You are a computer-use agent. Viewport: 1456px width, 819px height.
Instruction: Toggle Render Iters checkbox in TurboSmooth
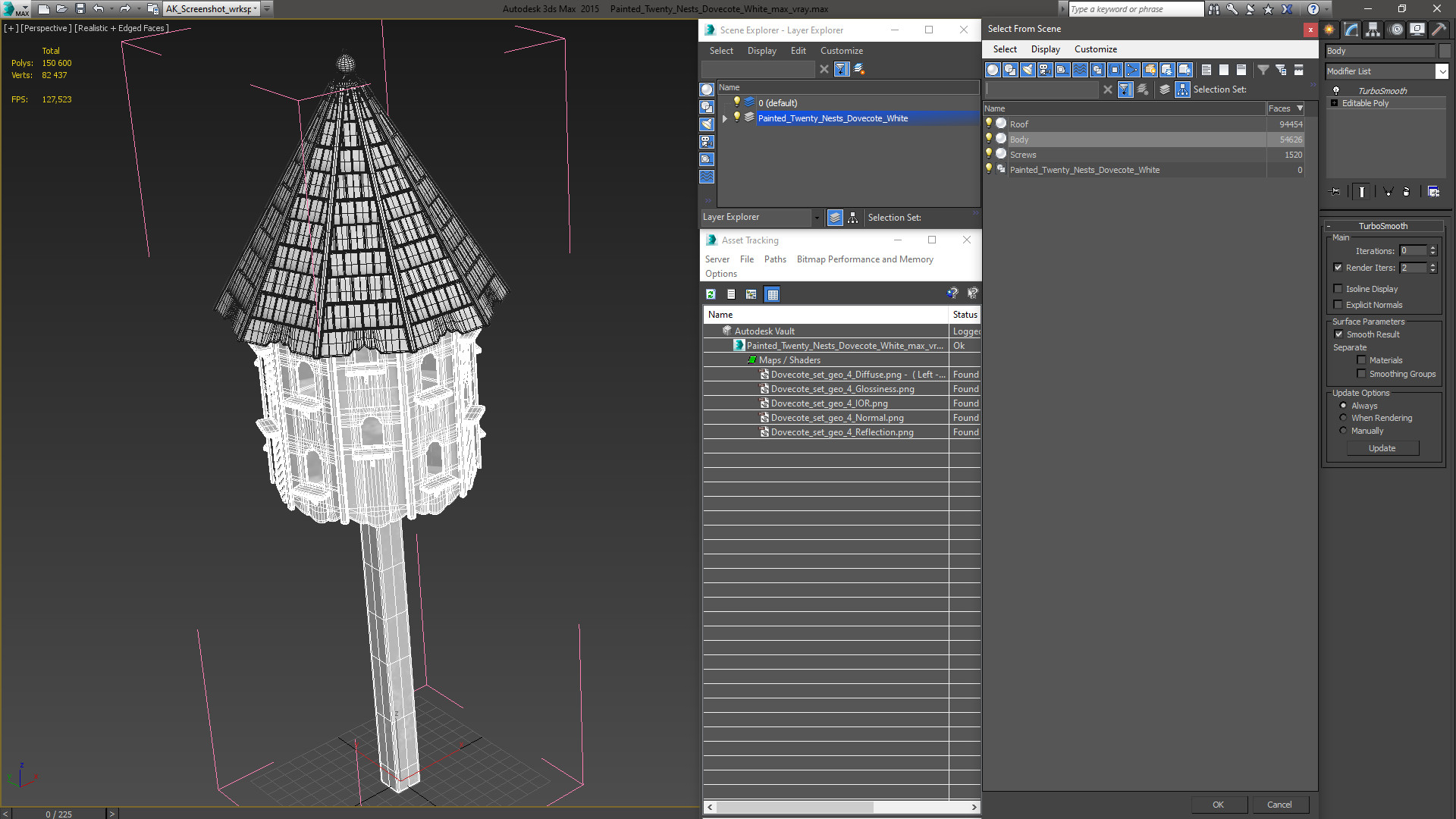[x=1338, y=268]
